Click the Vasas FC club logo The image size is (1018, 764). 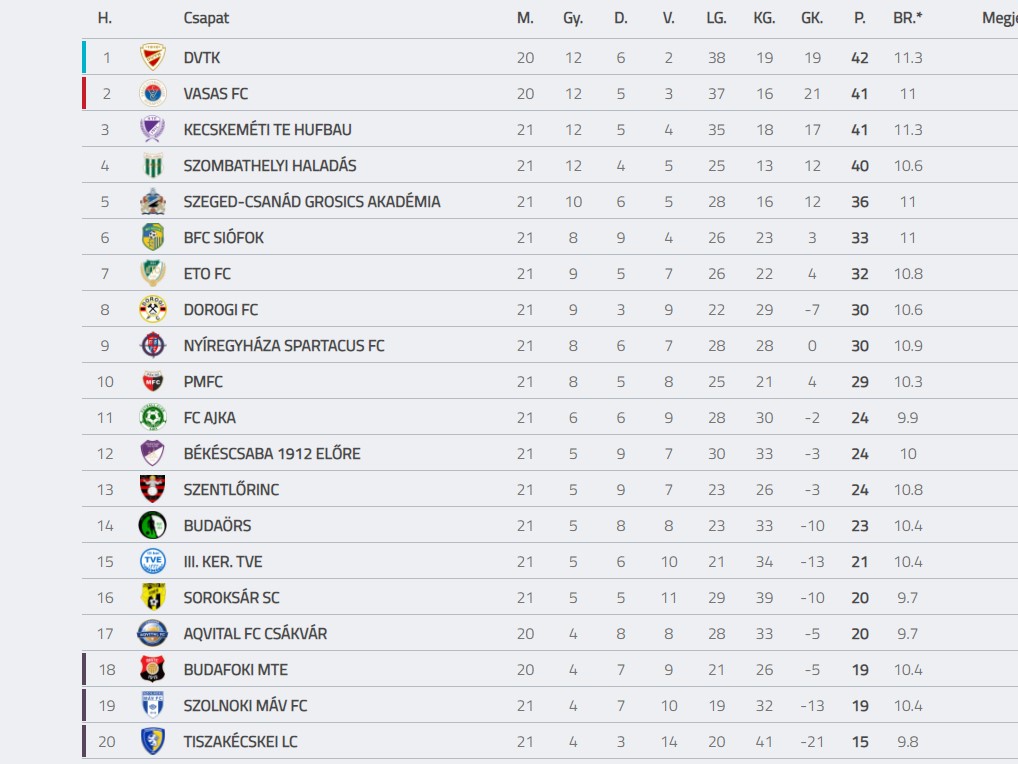pos(153,93)
